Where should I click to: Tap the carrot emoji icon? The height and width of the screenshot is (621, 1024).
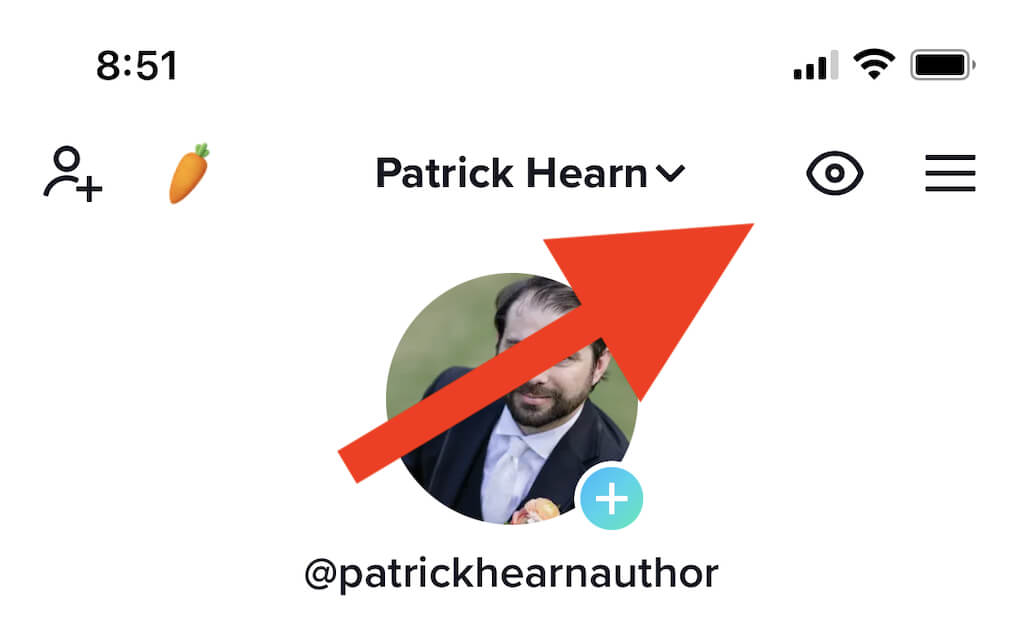point(189,173)
